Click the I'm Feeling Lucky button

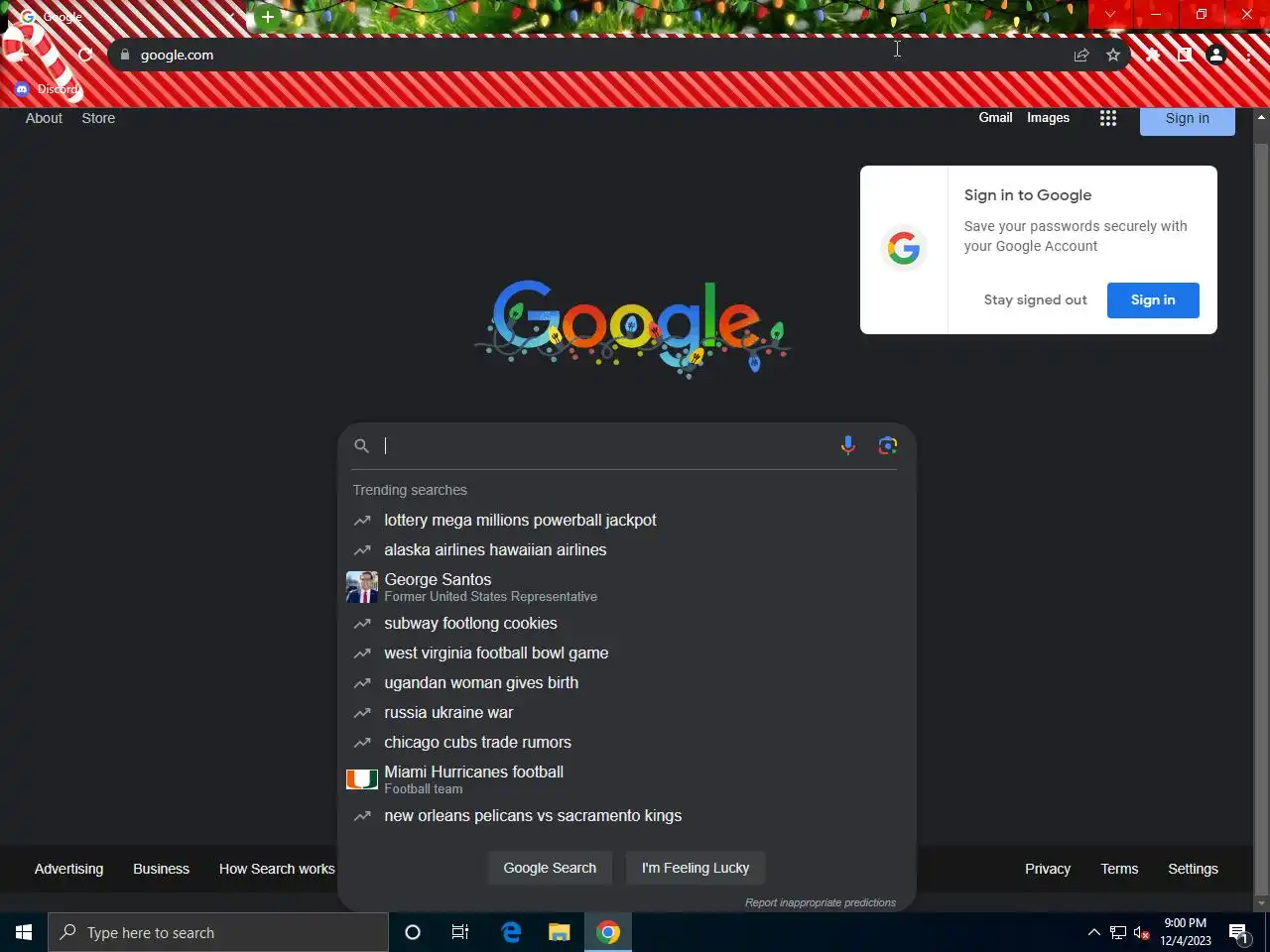pyautogui.click(x=696, y=868)
